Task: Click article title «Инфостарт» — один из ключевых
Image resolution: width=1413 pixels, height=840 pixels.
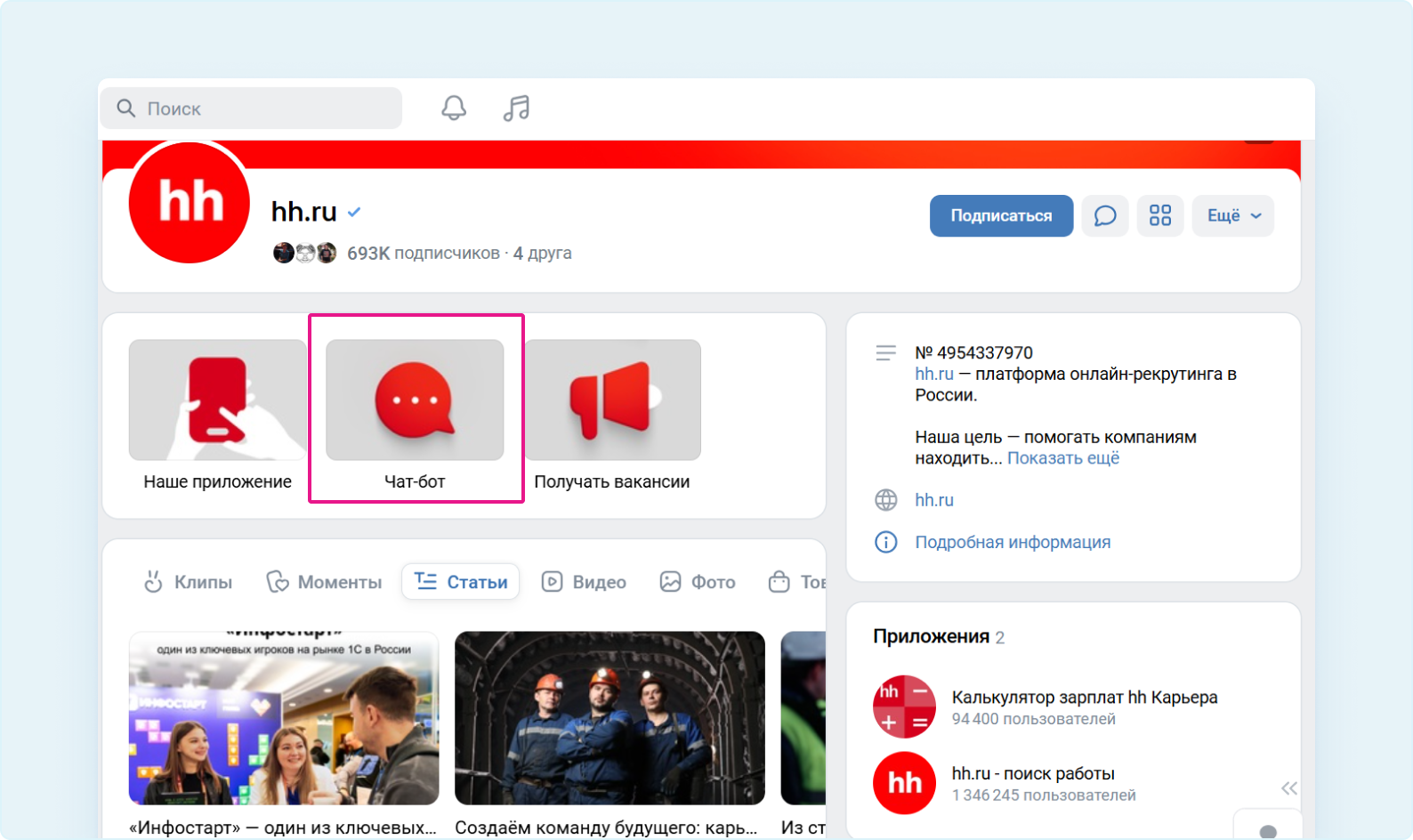Action: [x=283, y=828]
